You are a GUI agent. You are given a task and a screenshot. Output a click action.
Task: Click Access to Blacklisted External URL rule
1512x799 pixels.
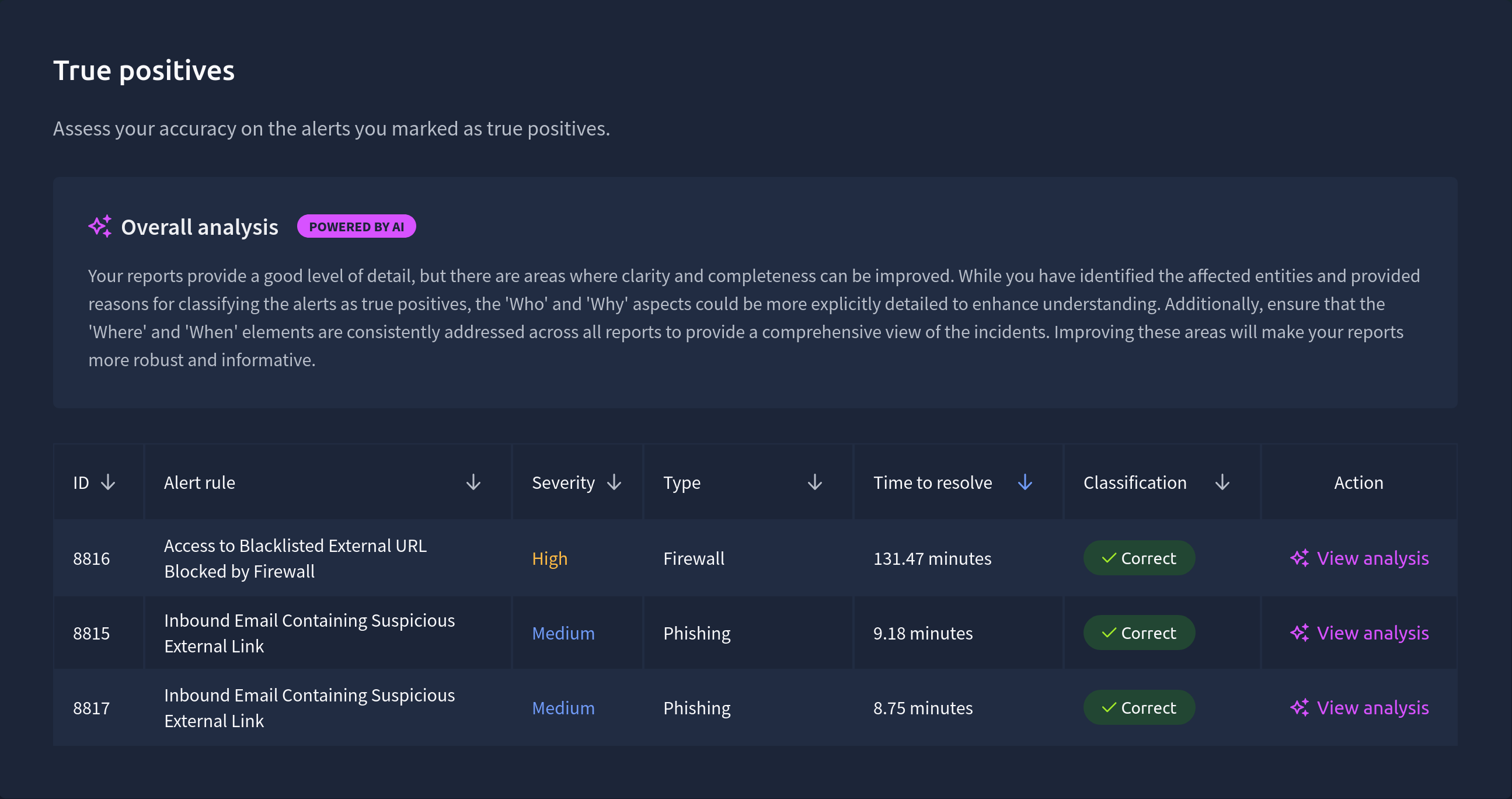click(x=295, y=558)
